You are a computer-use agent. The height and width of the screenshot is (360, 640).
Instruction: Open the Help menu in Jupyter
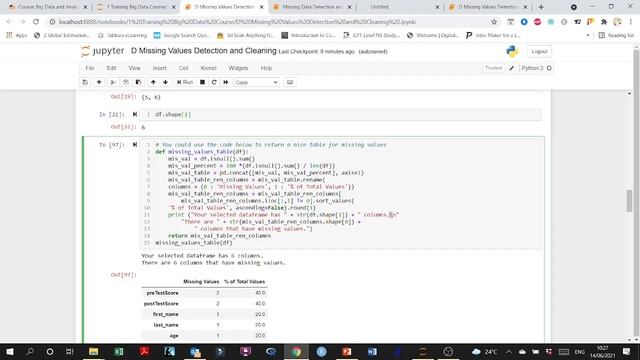click(266, 68)
